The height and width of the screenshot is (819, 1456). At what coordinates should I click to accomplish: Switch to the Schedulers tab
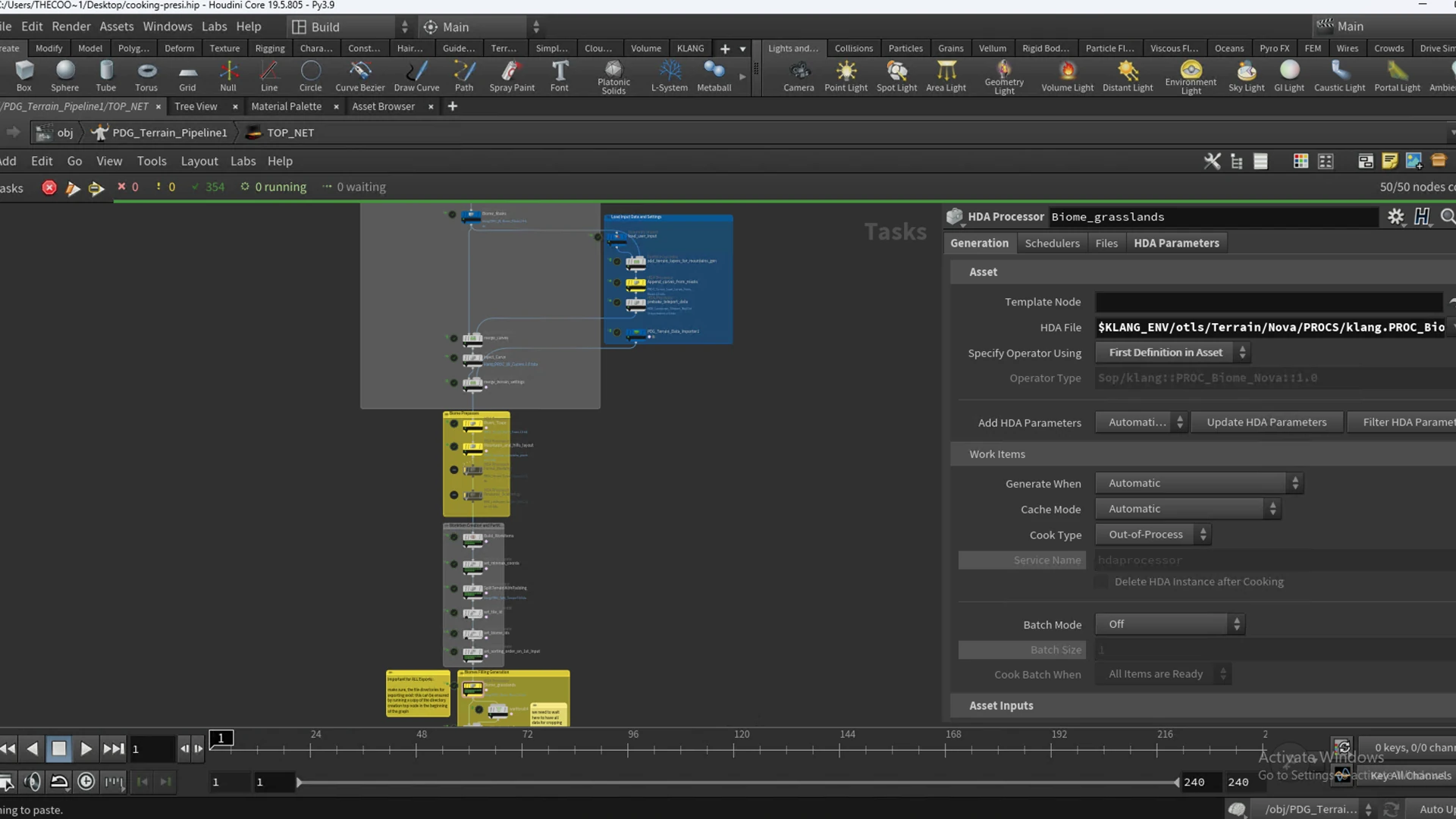[x=1052, y=243]
